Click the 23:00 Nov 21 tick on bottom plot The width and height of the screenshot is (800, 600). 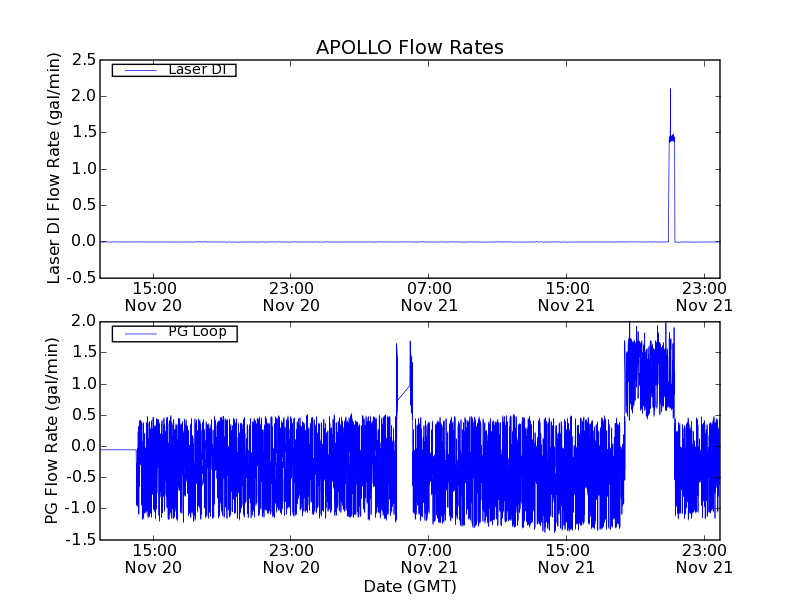point(705,558)
